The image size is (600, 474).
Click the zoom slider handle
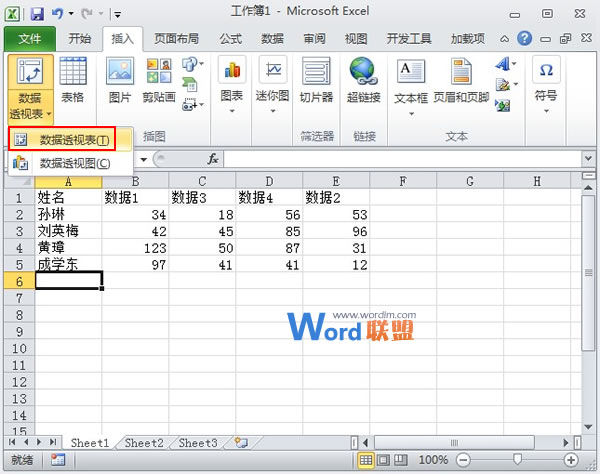[517, 459]
